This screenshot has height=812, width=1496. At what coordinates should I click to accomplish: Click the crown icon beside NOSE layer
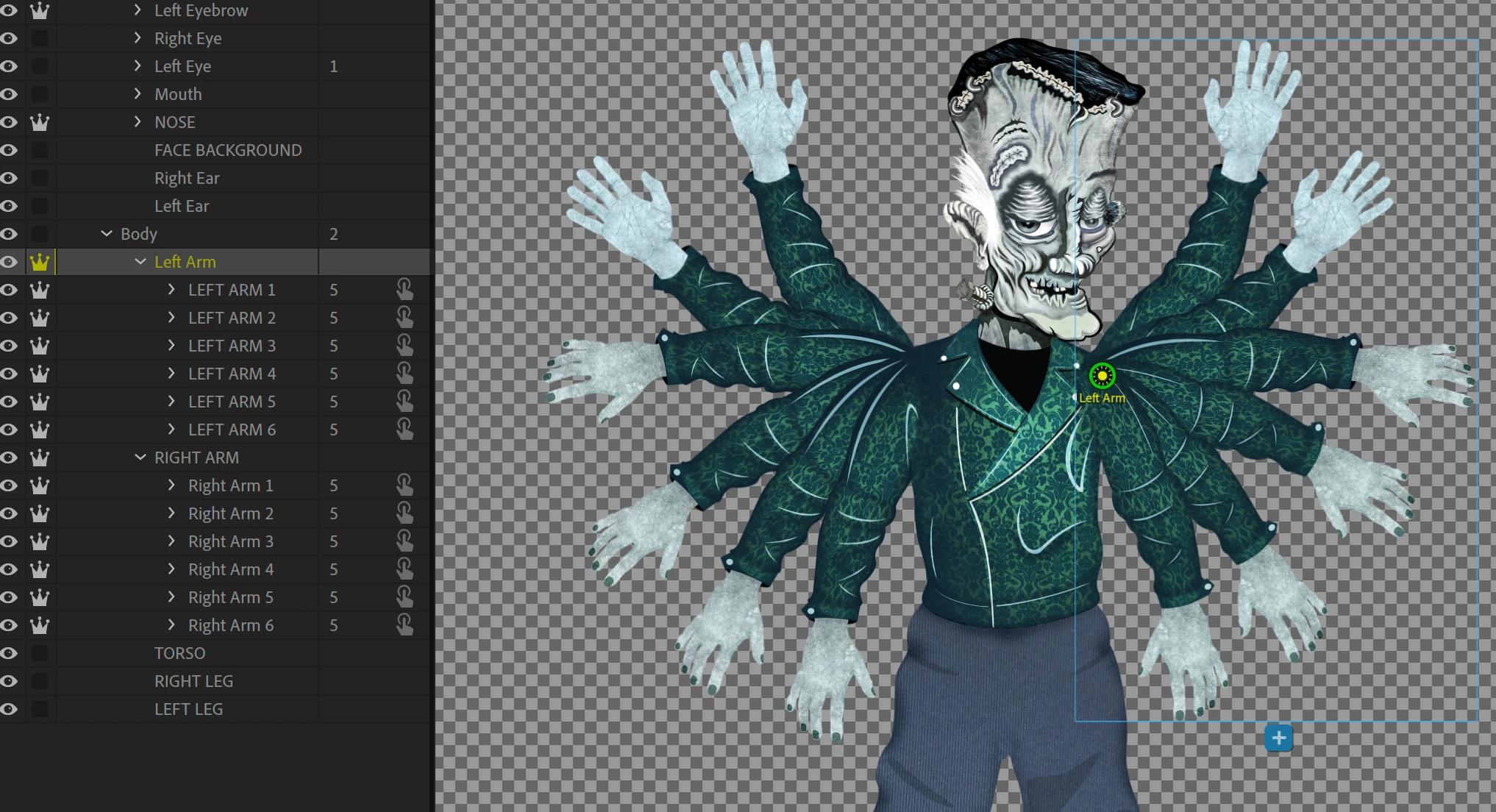pos(40,122)
